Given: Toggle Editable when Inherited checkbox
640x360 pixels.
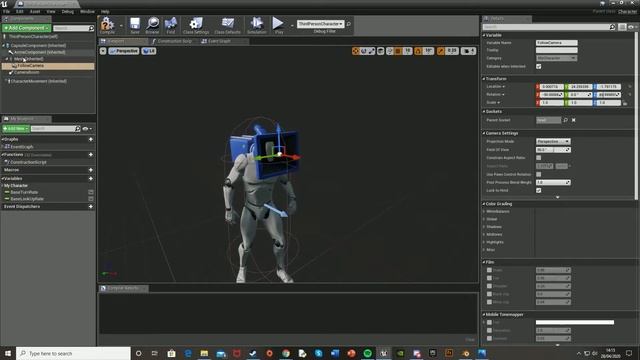Looking at the screenshot, I should tap(539, 66).
